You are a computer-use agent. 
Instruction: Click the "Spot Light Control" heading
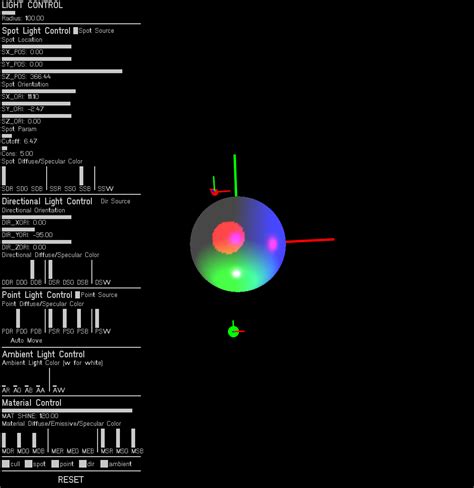pos(36,31)
